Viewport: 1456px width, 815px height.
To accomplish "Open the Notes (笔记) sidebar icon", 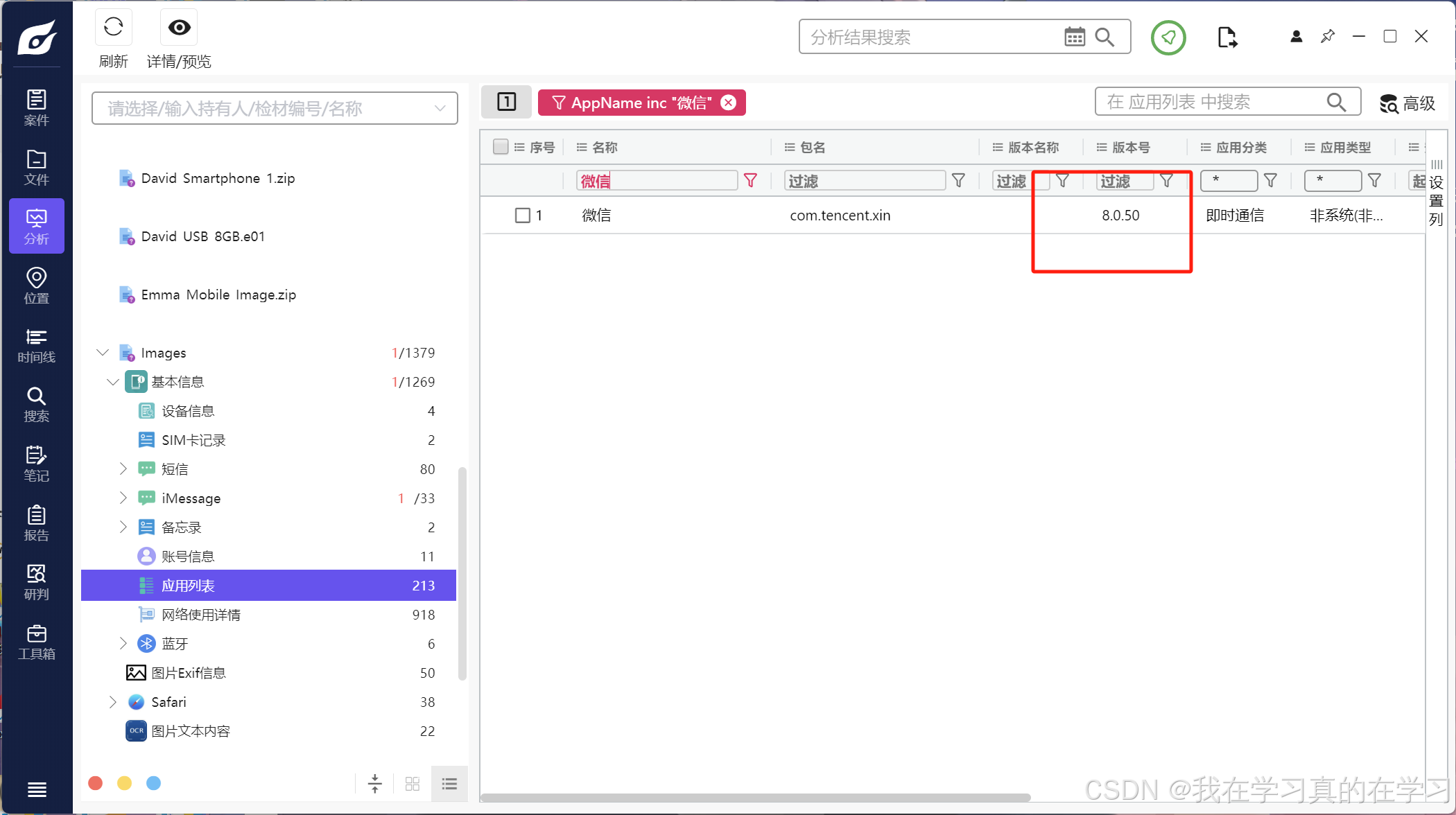I will pos(36,463).
